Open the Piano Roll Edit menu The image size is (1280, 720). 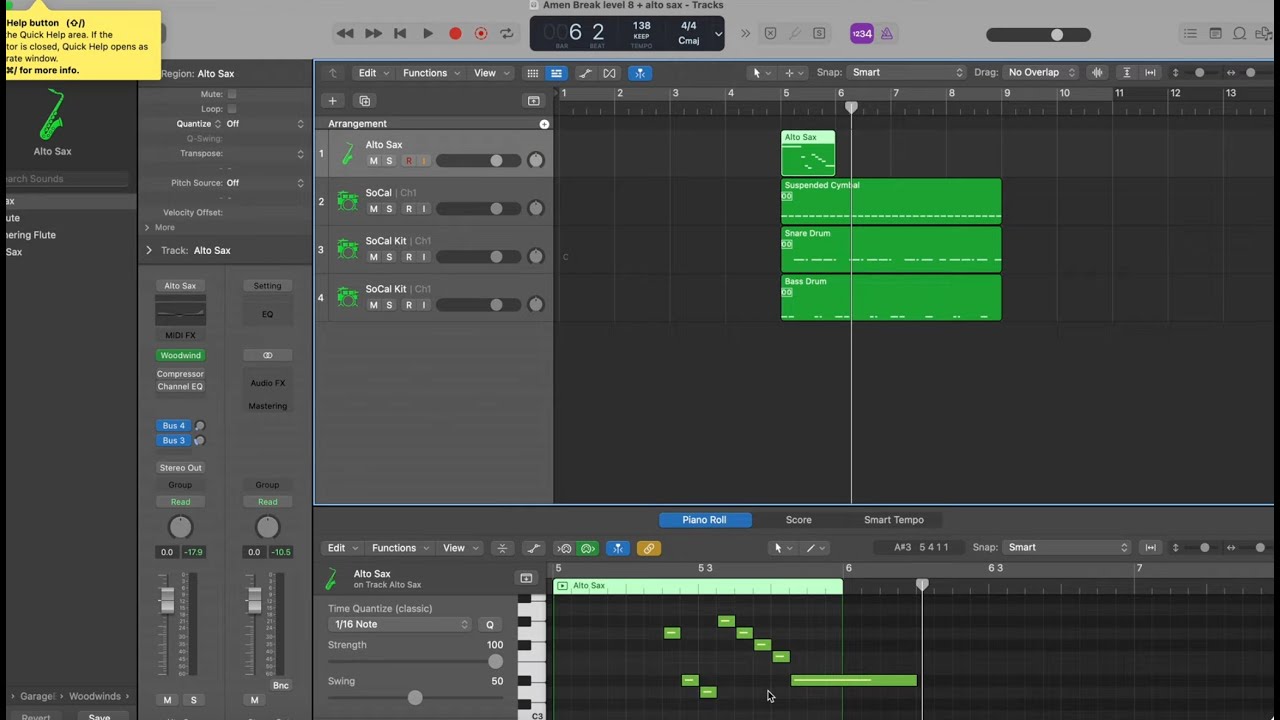click(342, 548)
